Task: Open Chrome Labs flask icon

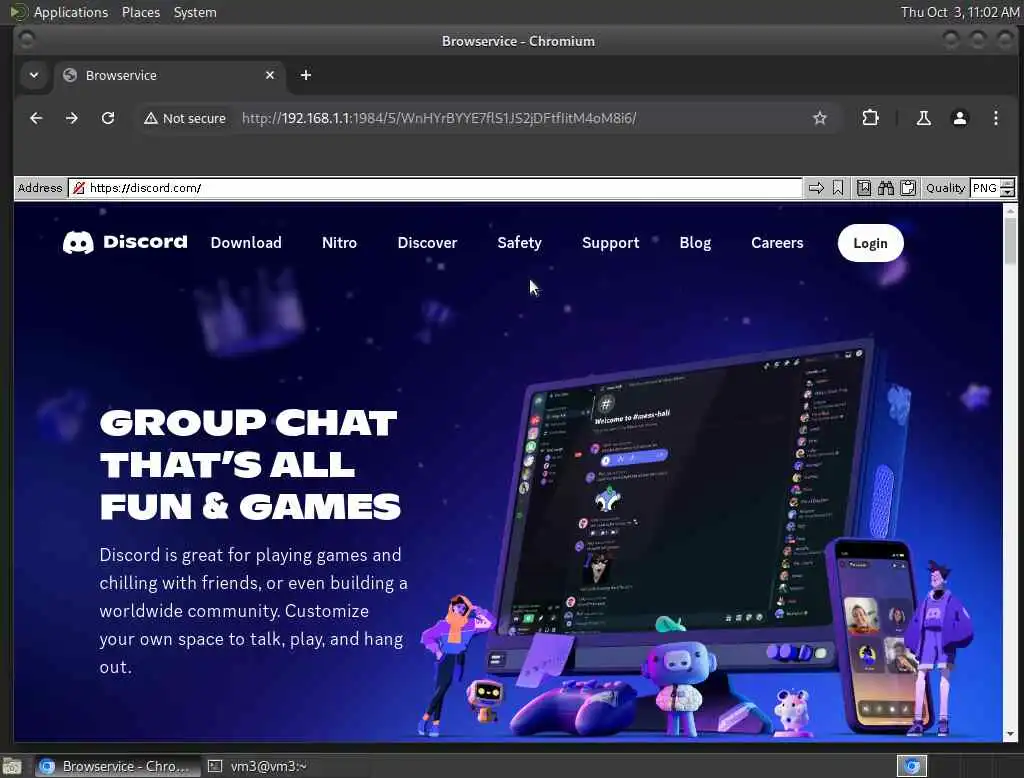Action: point(923,118)
